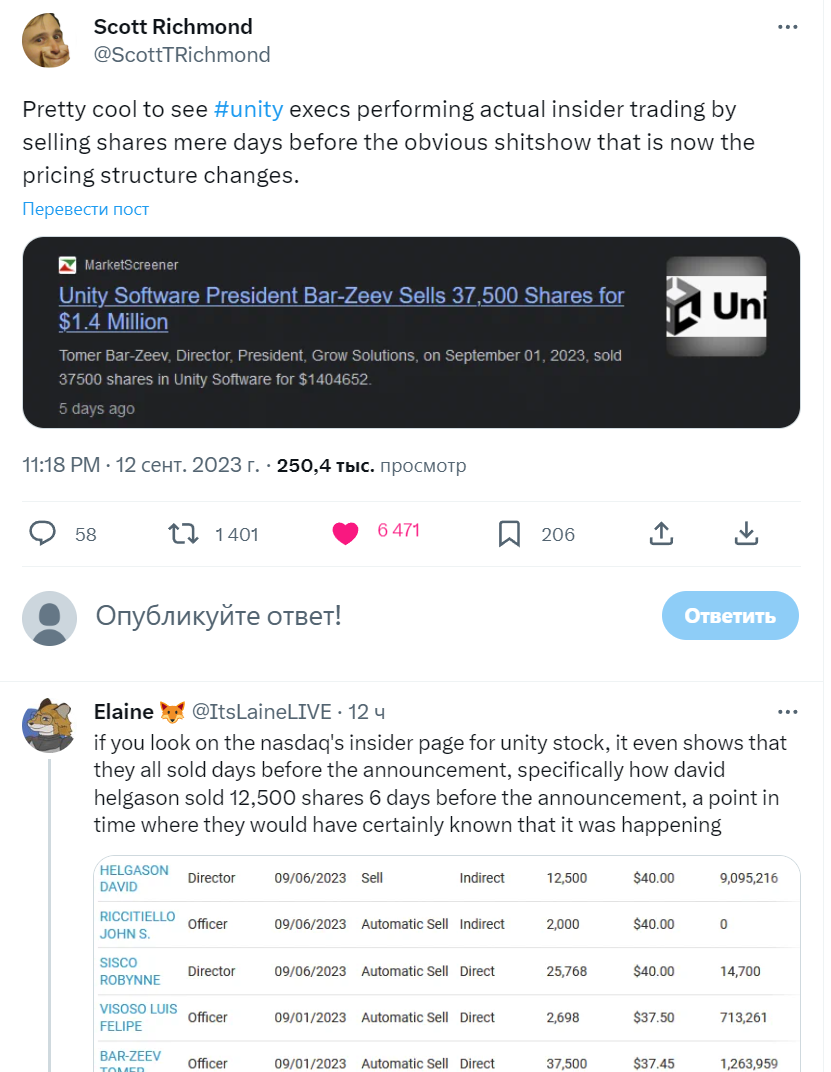831x1072 pixels.
Task: Click the share upload arrow icon
Action: tap(661, 533)
